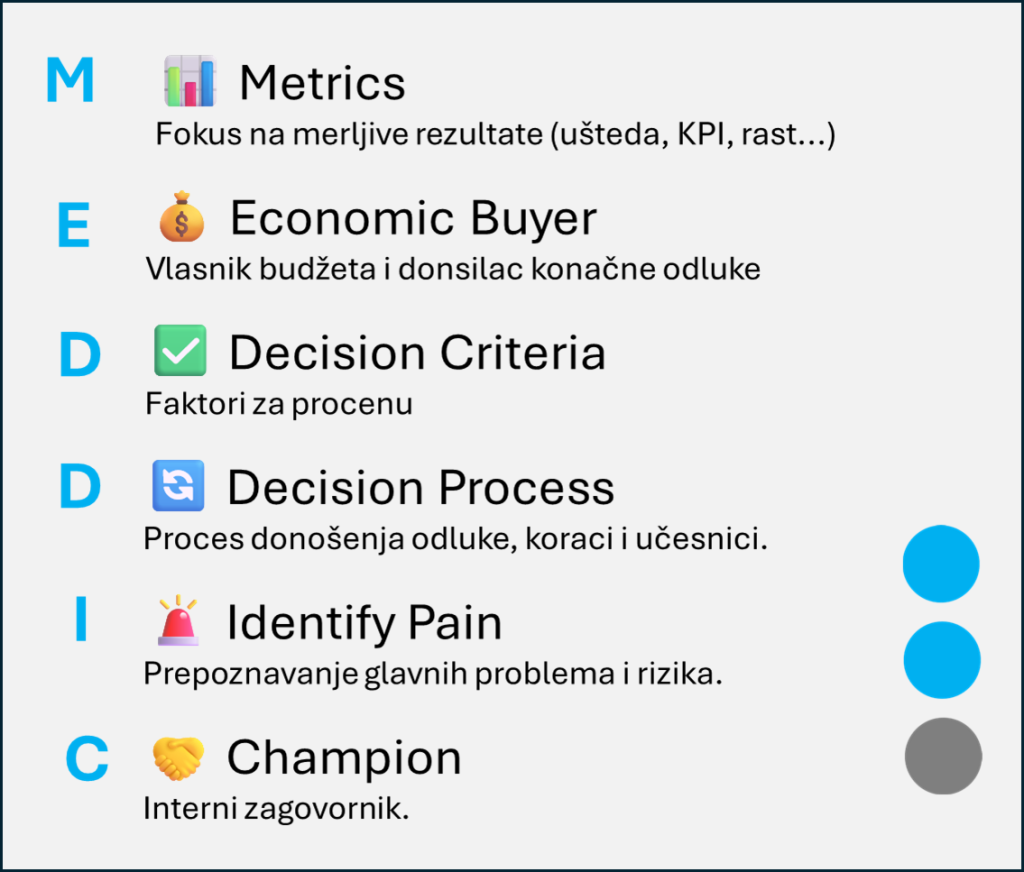
Task: Click the blue circle beside Identify Pain
Action: coord(941,660)
